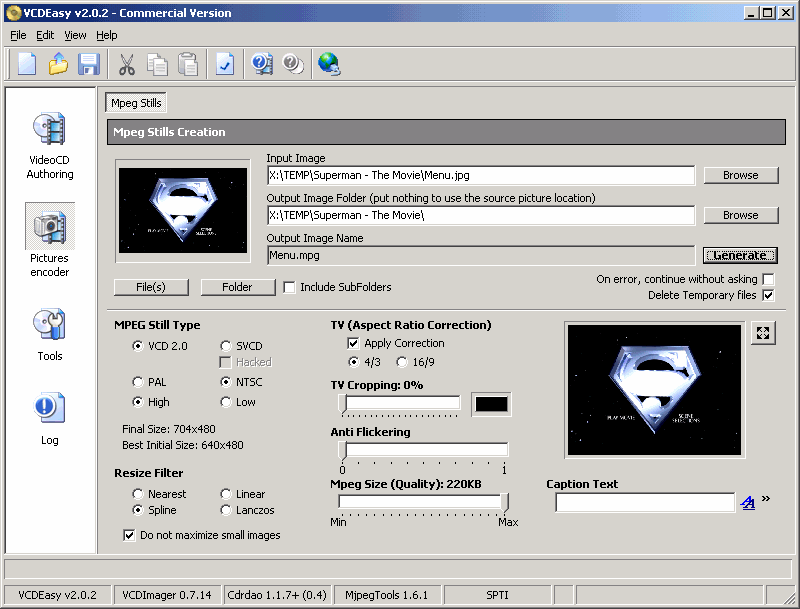
Task: Toggle Delete Temporary files checkbox
Action: click(x=768, y=295)
